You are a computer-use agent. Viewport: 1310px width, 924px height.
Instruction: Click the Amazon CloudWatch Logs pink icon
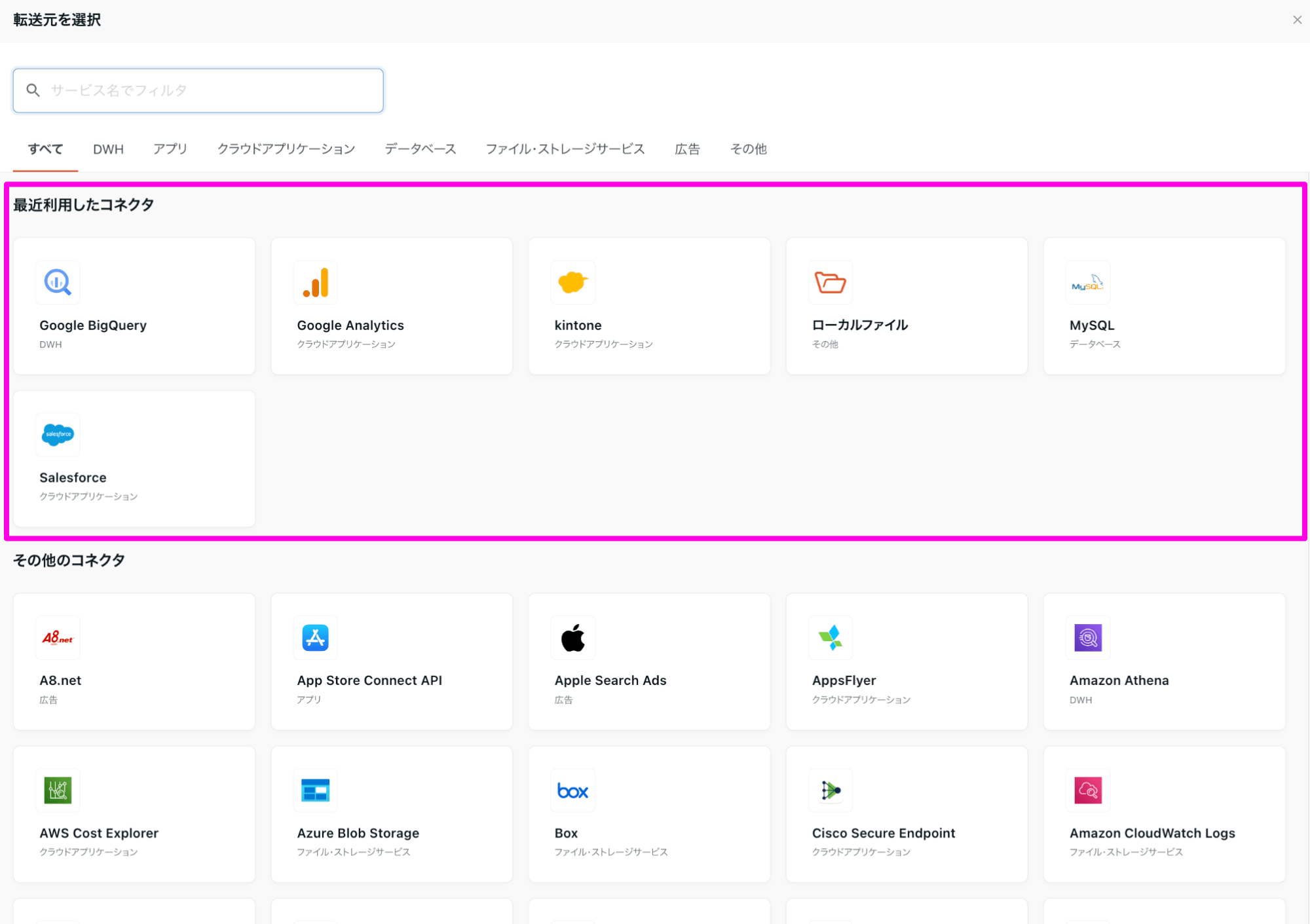point(1088,790)
